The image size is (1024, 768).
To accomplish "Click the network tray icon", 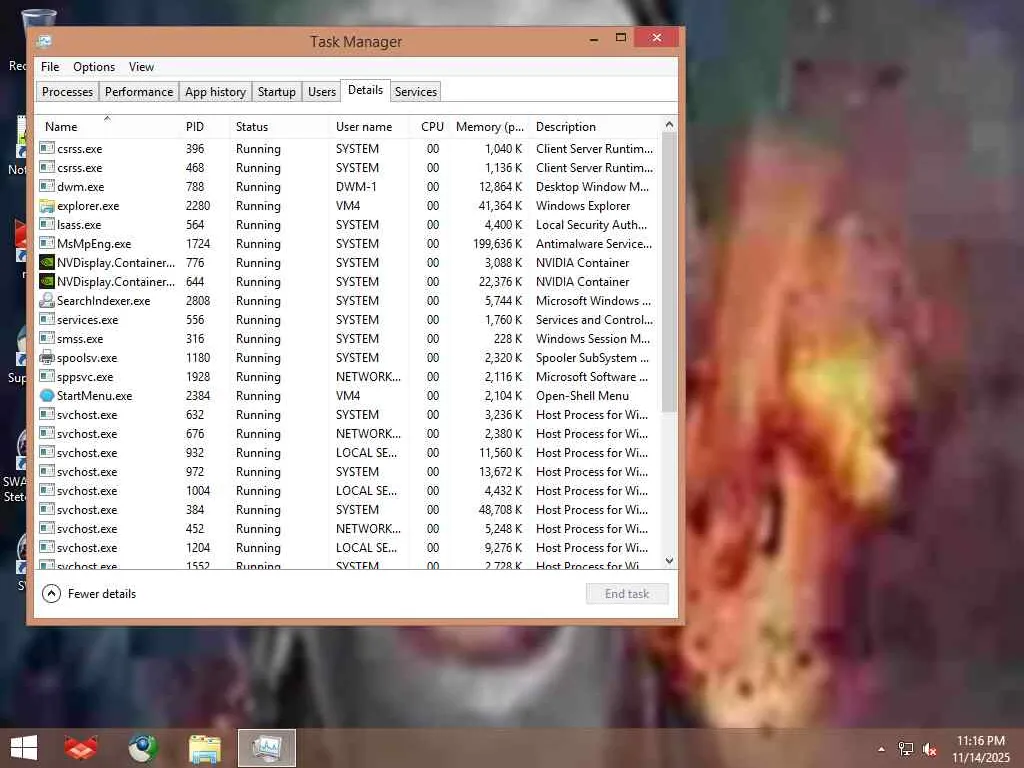I will pyautogui.click(x=906, y=749).
